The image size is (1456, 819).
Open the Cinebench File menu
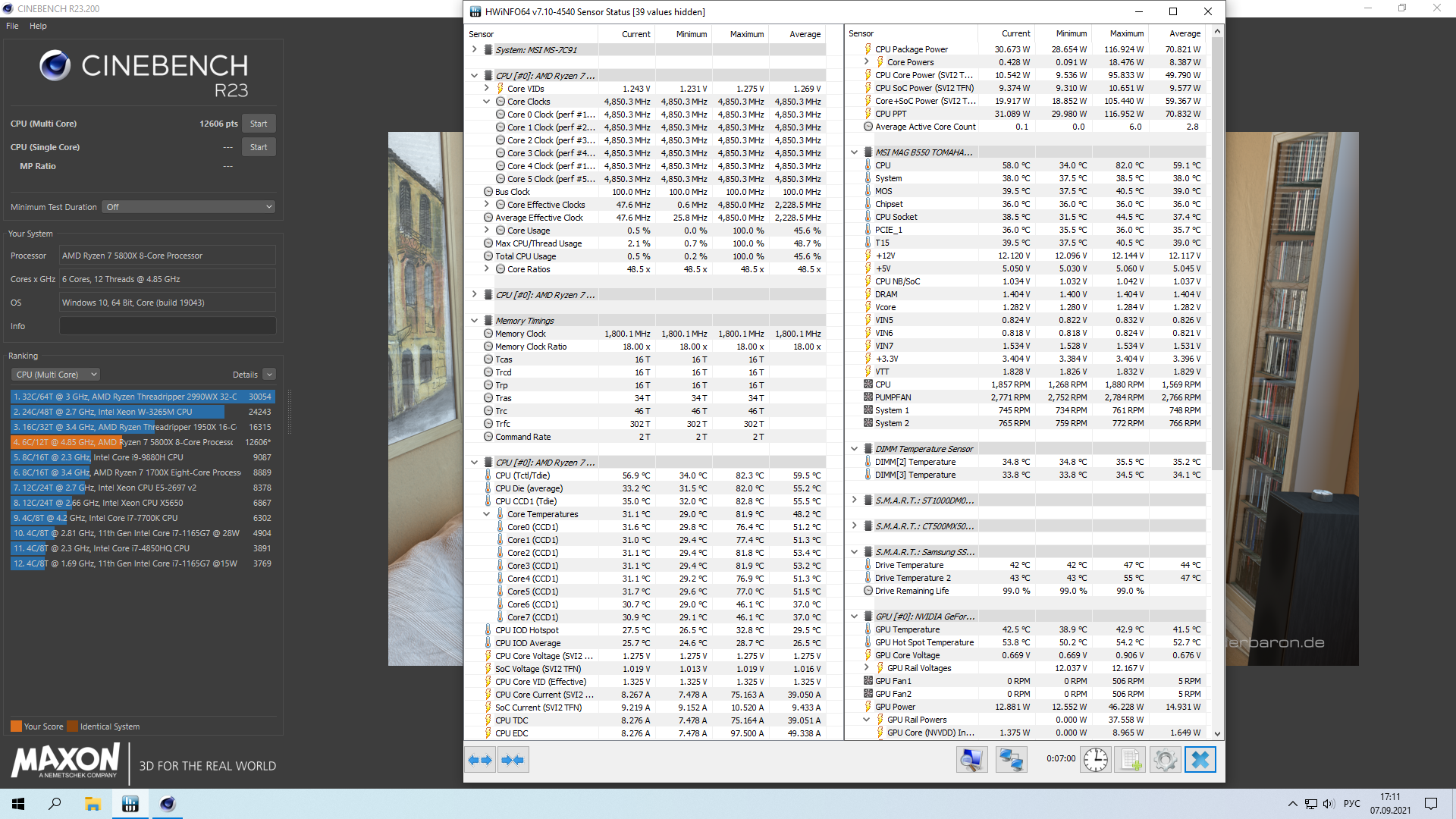click(12, 26)
